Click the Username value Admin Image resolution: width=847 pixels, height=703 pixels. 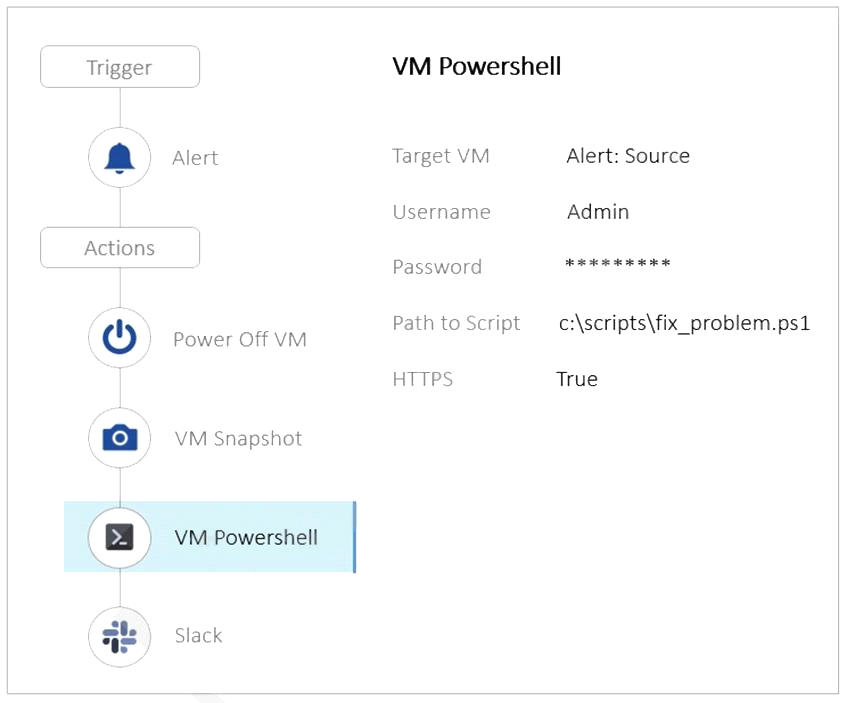click(x=598, y=212)
